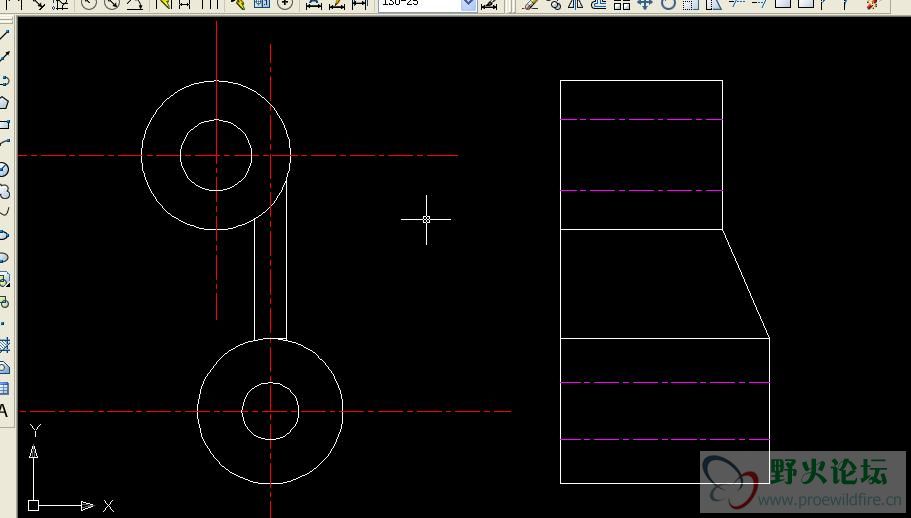Select the Ellipse tool
The width and height of the screenshot is (911, 518).
pos(5,235)
